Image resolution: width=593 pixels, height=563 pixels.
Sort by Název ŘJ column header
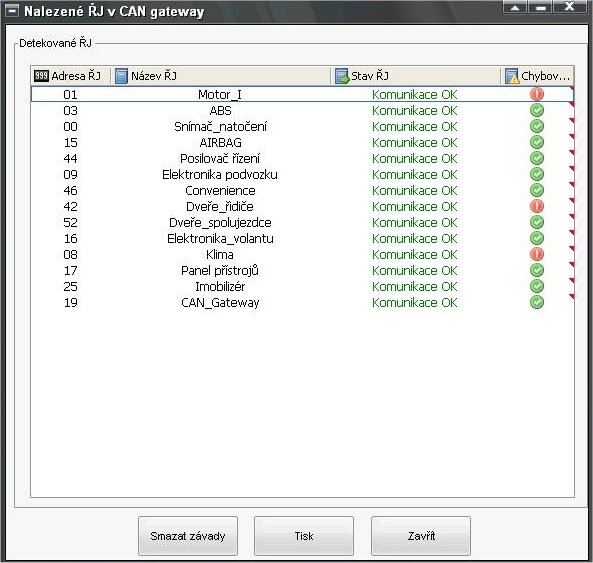coord(221,76)
